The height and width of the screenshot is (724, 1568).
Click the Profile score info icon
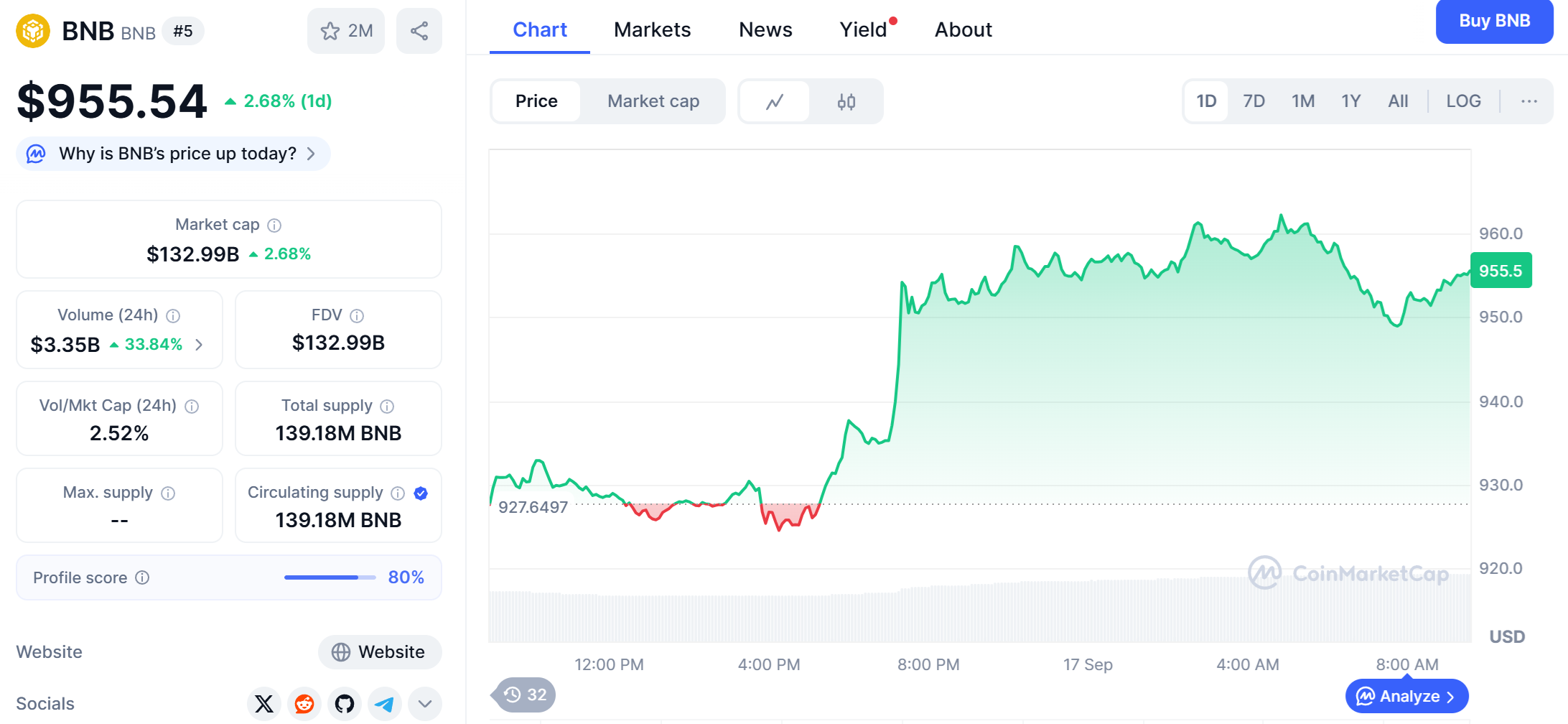pyautogui.click(x=142, y=577)
